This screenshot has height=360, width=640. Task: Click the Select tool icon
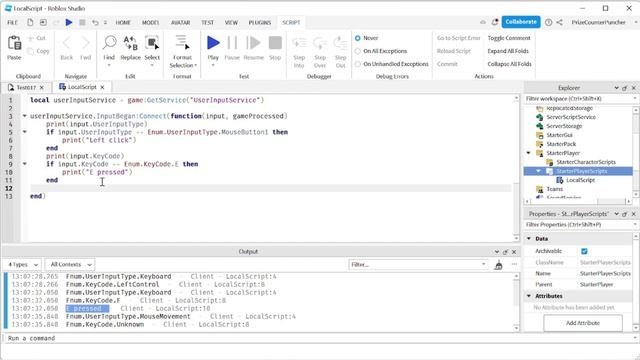pos(152,42)
